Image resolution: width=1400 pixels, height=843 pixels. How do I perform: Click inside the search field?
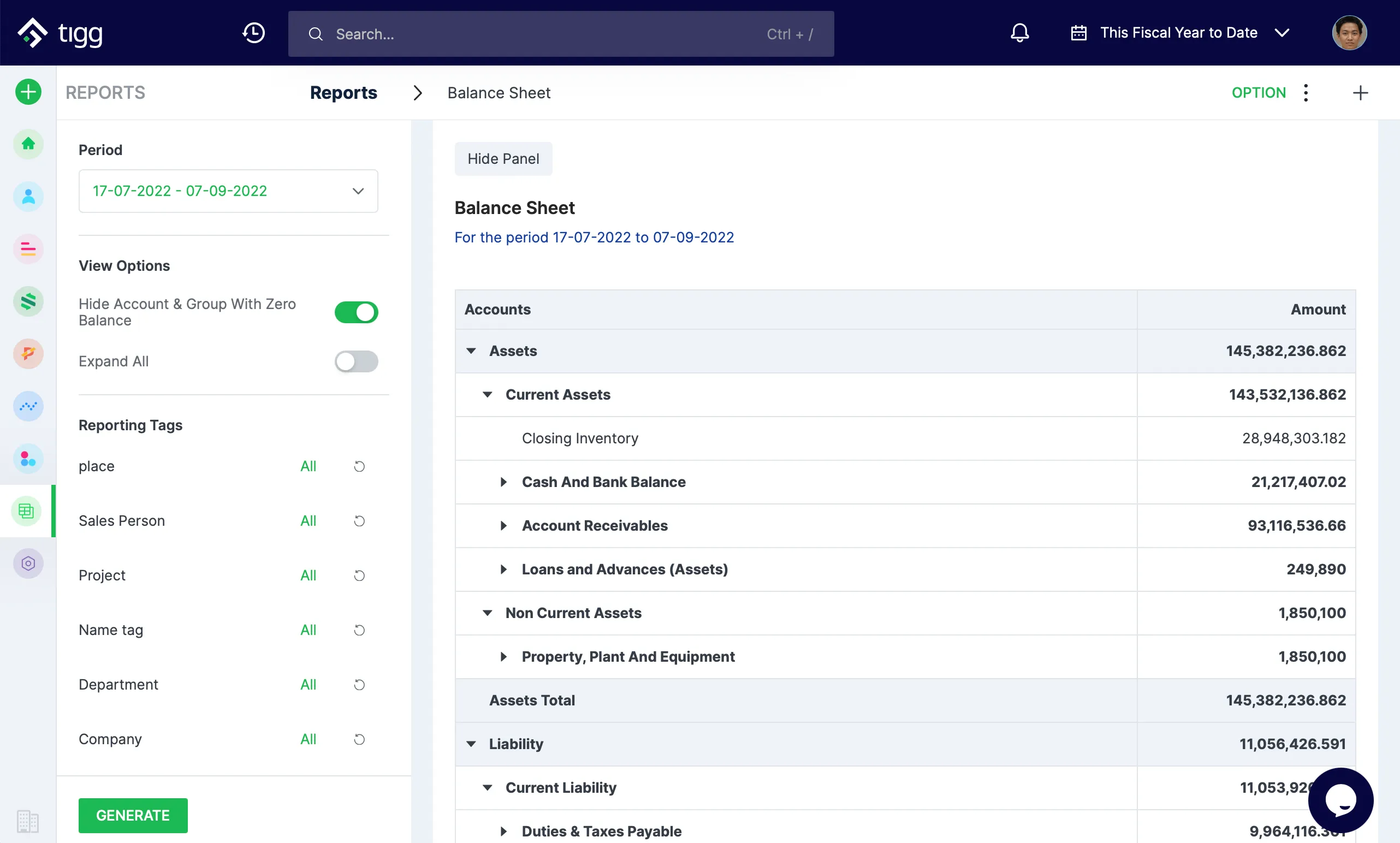[511, 33]
